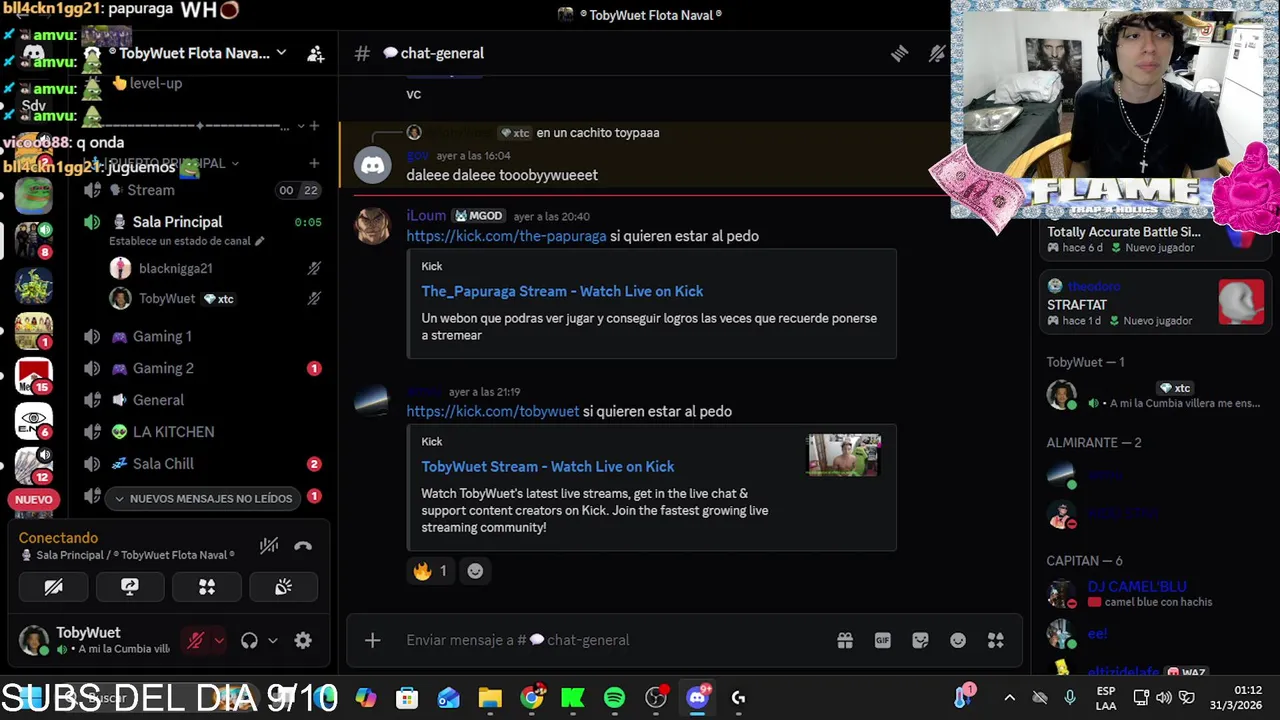Toggle the system tray microphone icon
The width and height of the screenshot is (1280, 720).
coord(1070,698)
